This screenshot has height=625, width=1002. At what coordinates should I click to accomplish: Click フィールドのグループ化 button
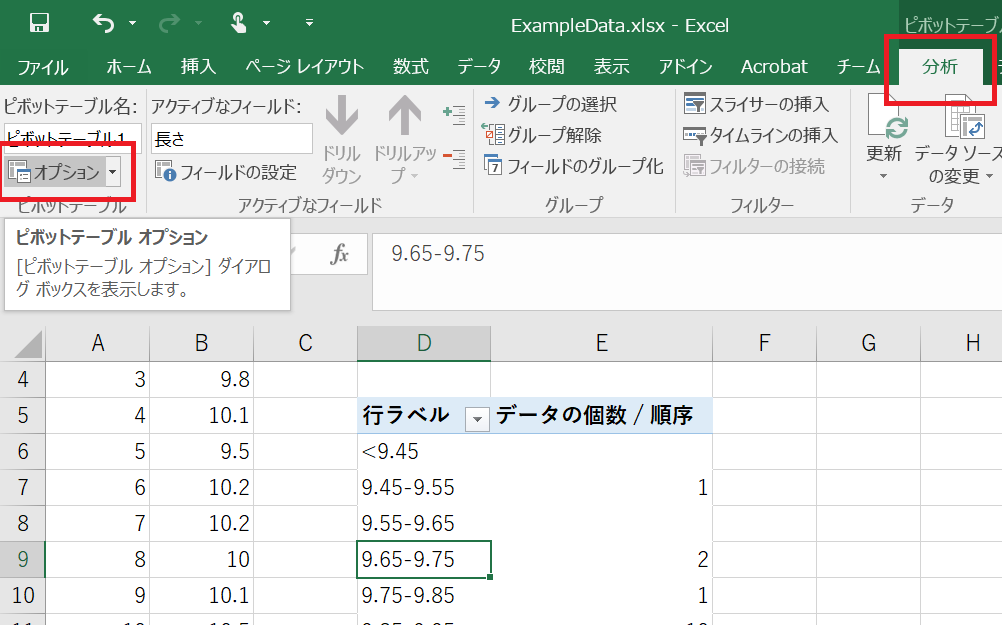pos(573,166)
